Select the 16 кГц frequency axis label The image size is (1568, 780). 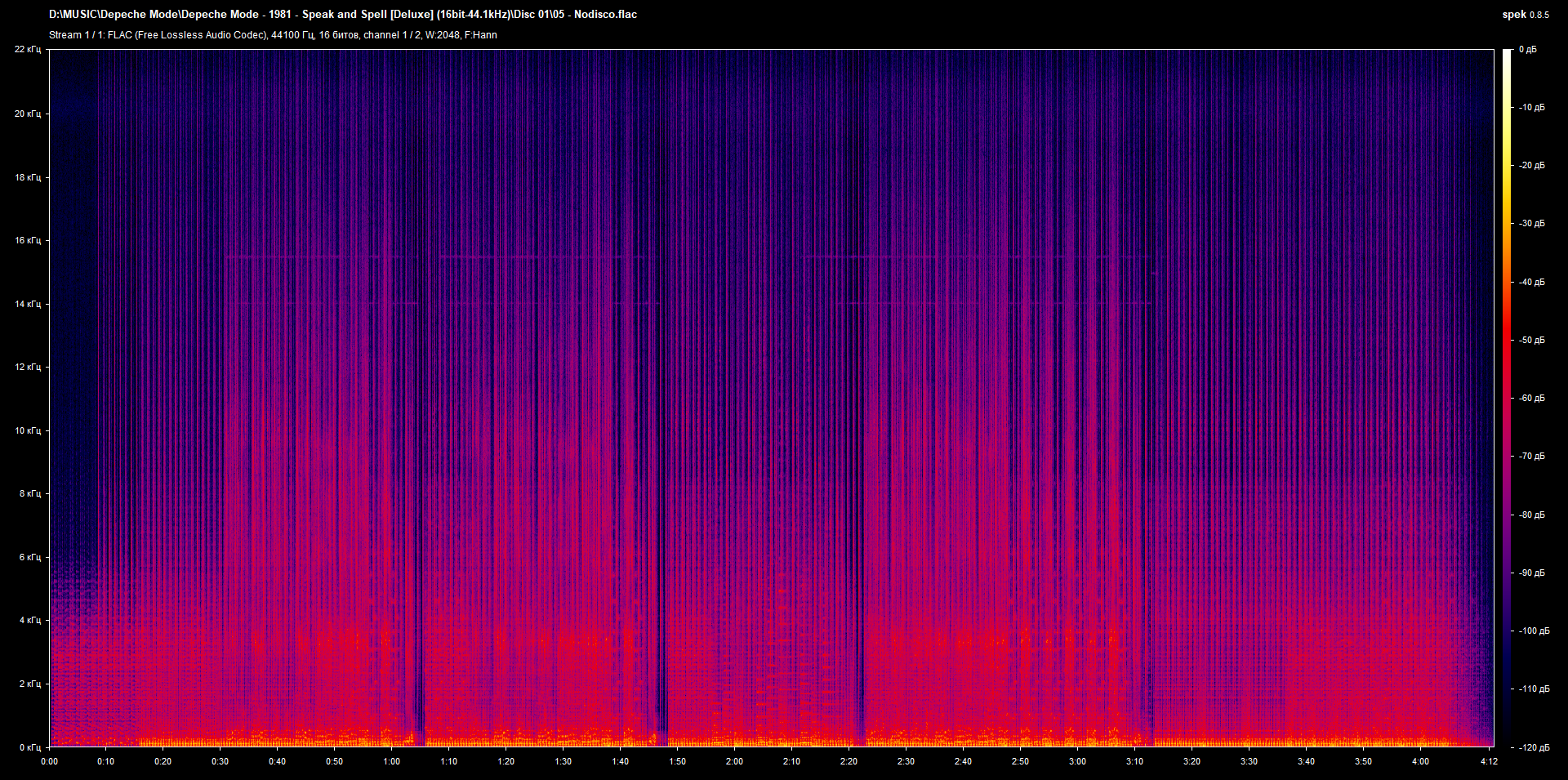click(27, 241)
